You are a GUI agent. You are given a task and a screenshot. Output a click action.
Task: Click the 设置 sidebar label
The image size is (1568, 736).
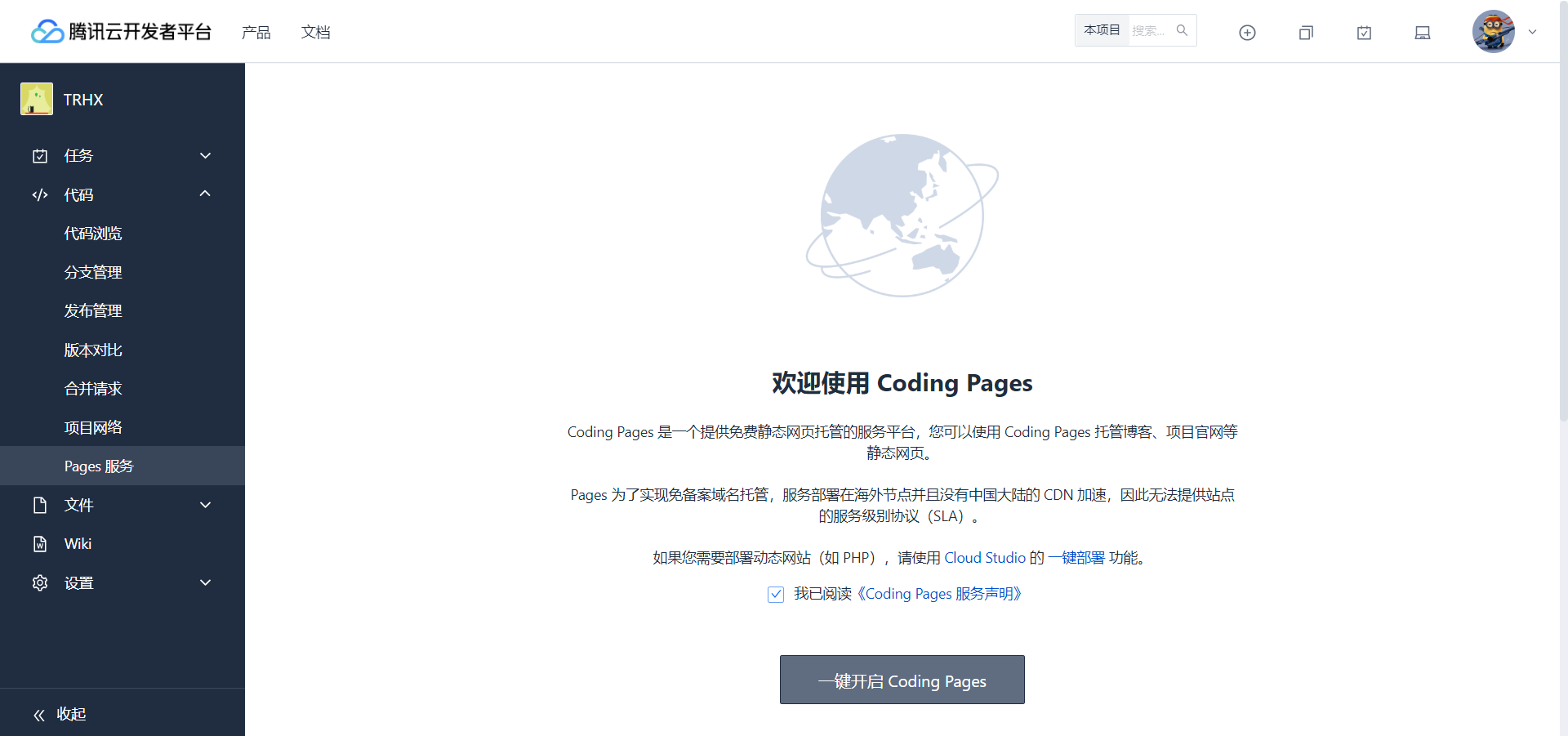coord(78,583)
